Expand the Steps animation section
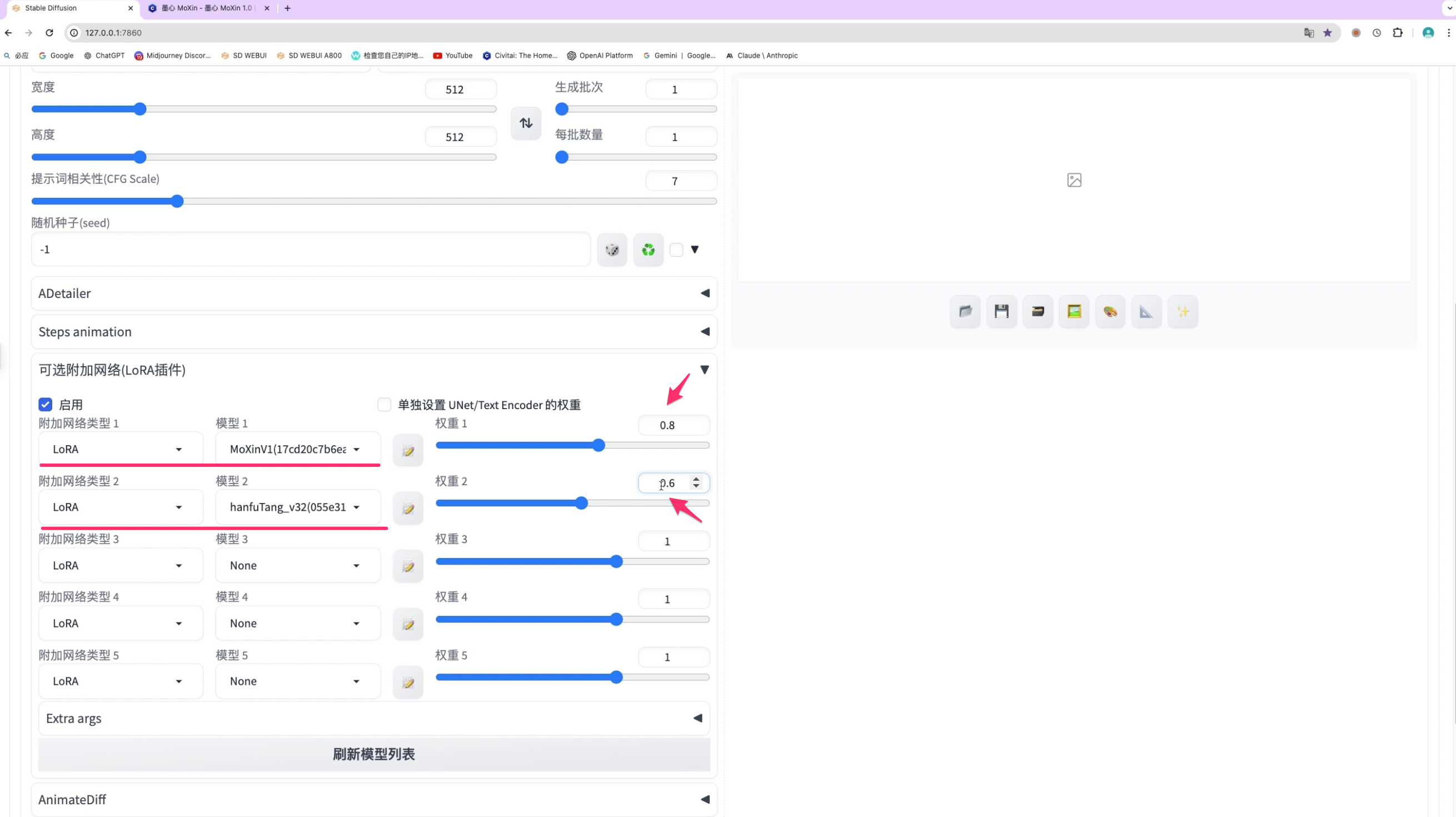Viewport: 1456px width, 817px height. click(x=374, y=332)
